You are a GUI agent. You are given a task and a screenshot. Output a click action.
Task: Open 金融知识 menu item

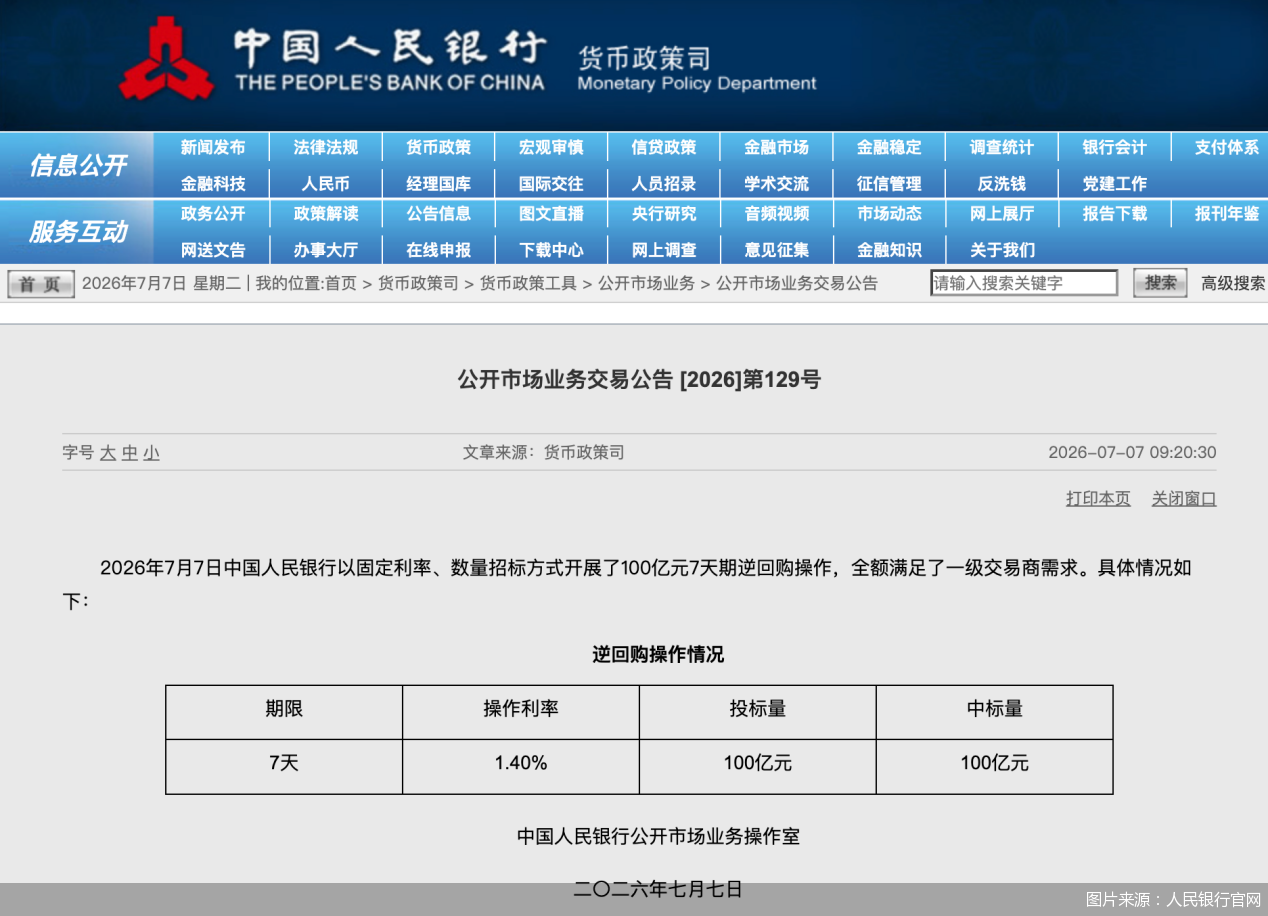(889, 250)
